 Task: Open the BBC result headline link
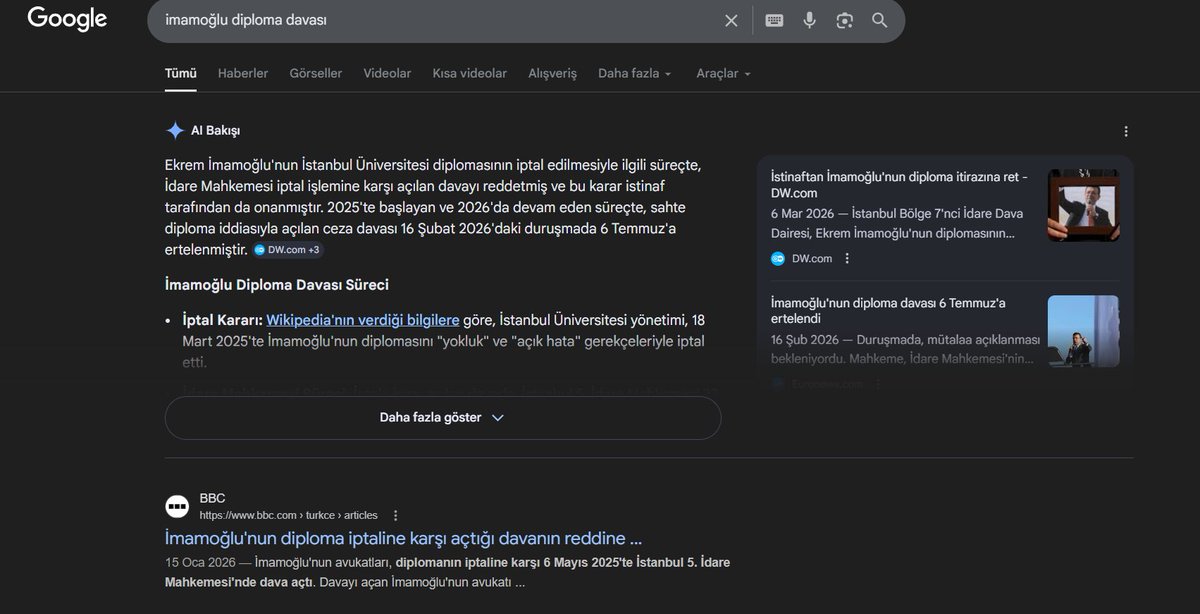click(x=404, y=538)
